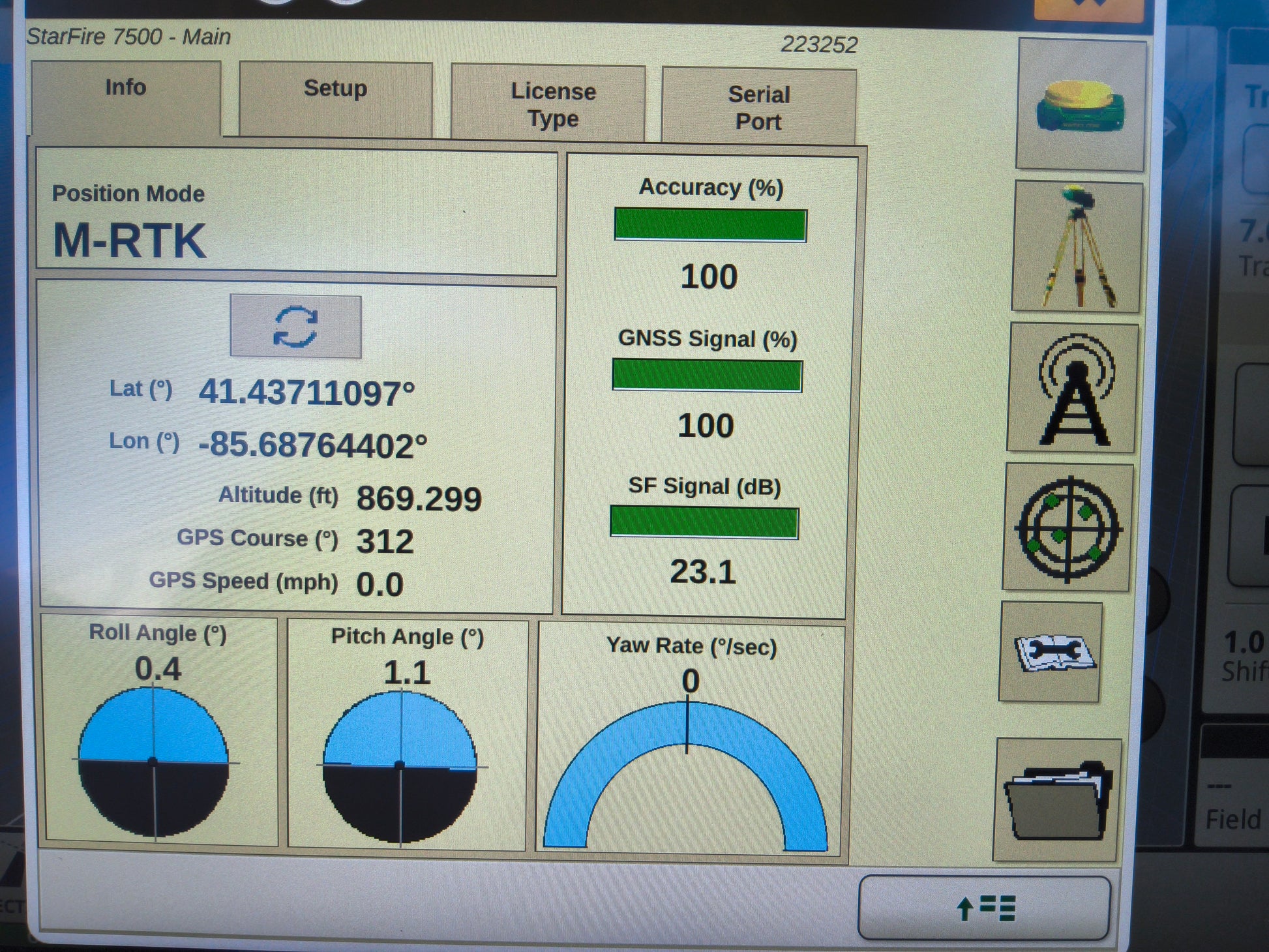Open the License Type tab
The image size is (1269, 952).
coord(548,102)
